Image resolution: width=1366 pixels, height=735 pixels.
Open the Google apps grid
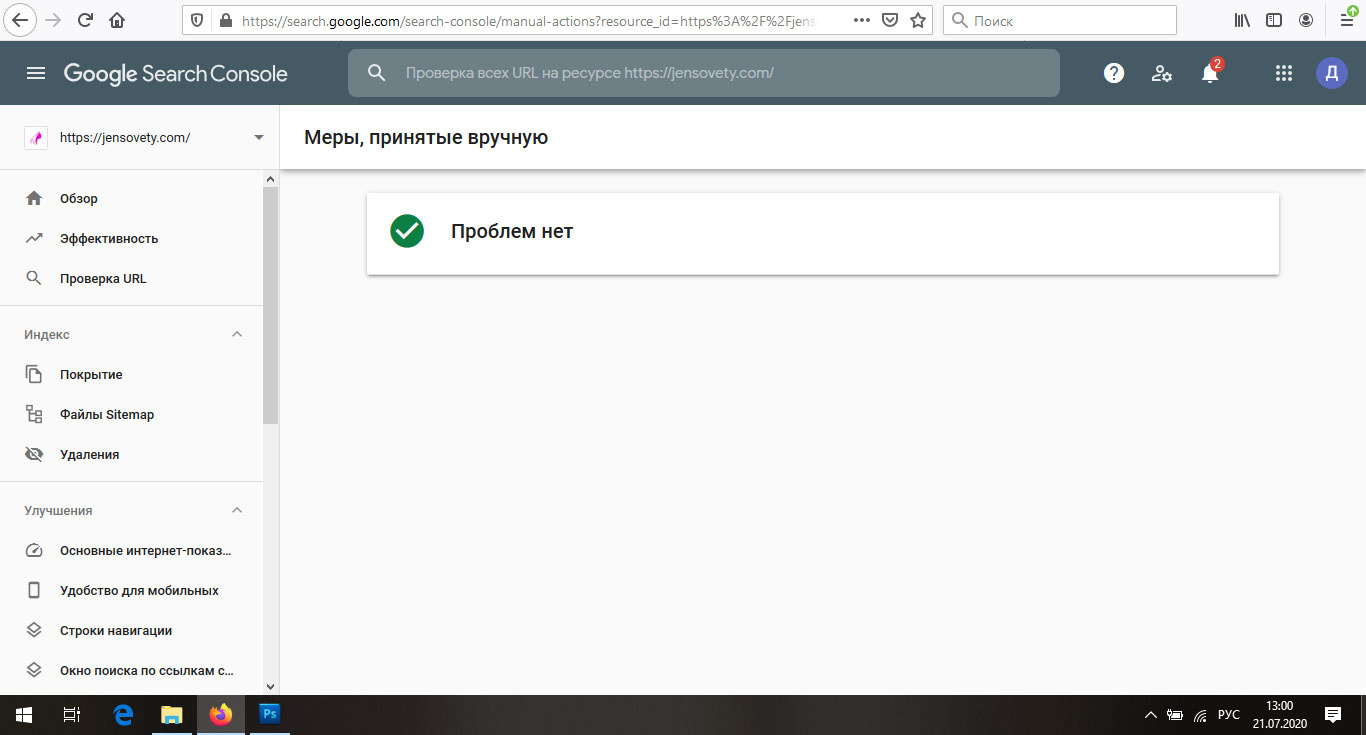click(x=1284, y=73)
